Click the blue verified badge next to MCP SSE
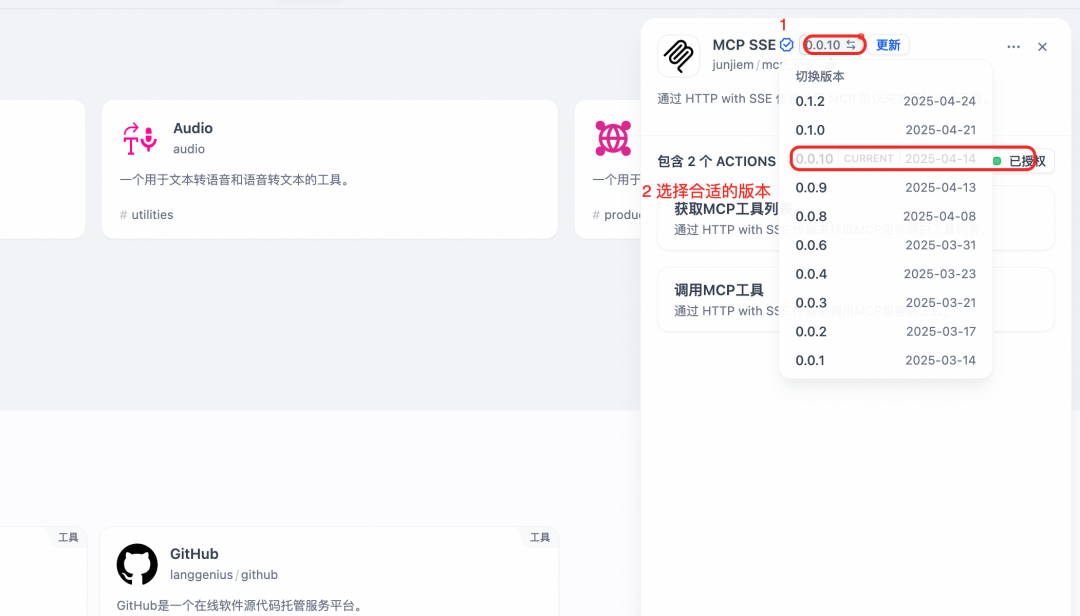 point(786,44)
